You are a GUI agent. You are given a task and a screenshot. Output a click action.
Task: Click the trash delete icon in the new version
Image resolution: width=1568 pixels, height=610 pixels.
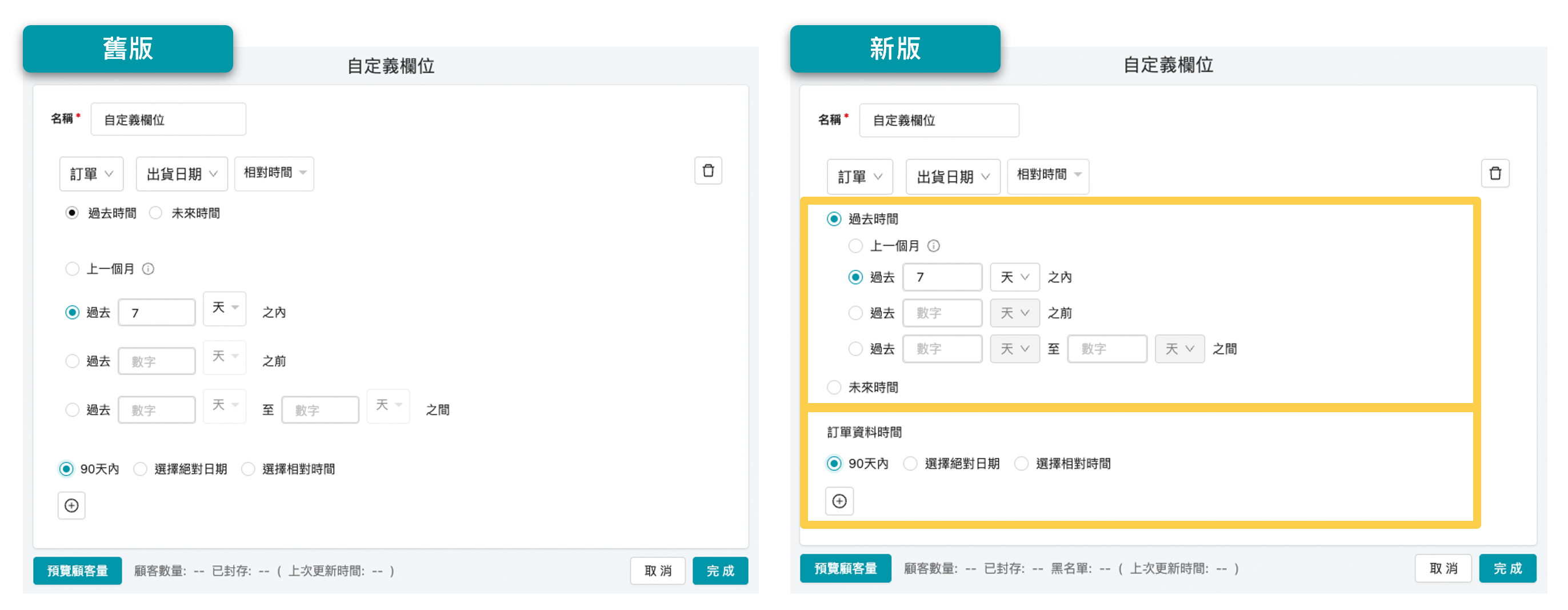(x=1495, y=173)
